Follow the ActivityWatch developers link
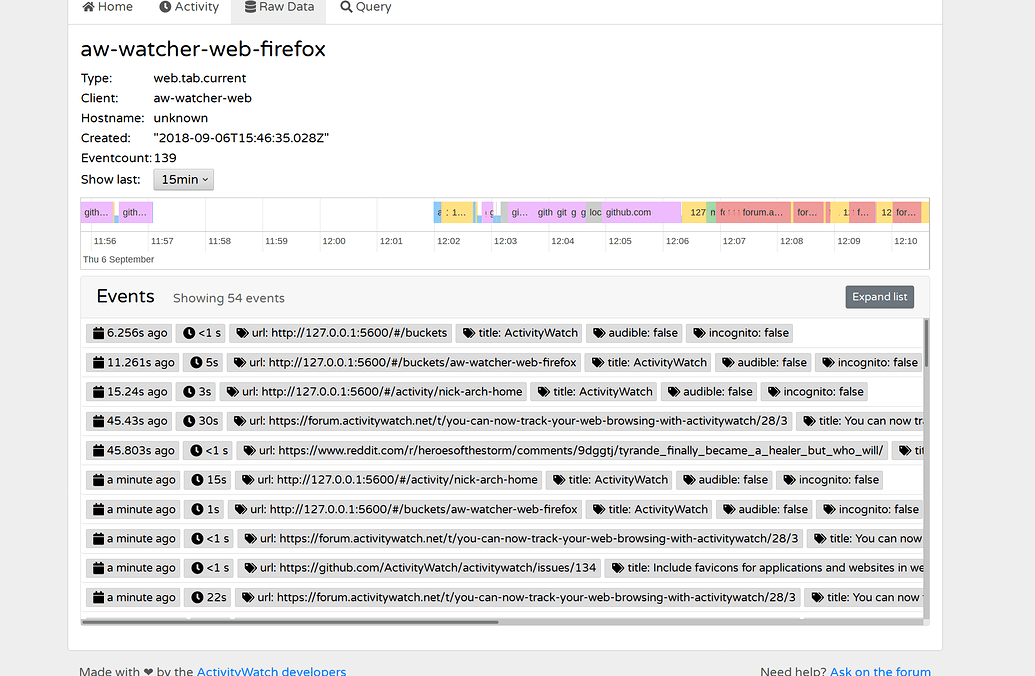Screen dimensions: 1035x676 point(271,671)
